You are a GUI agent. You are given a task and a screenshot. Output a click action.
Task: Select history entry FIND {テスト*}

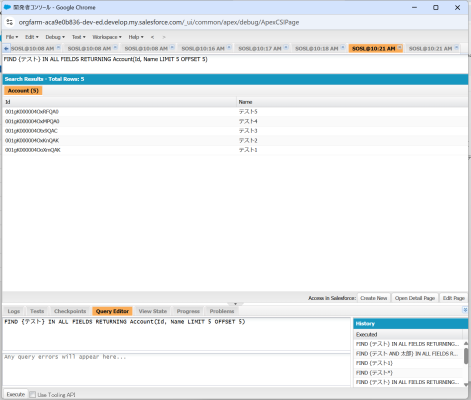pyautogui.click(x=409, y=373)
